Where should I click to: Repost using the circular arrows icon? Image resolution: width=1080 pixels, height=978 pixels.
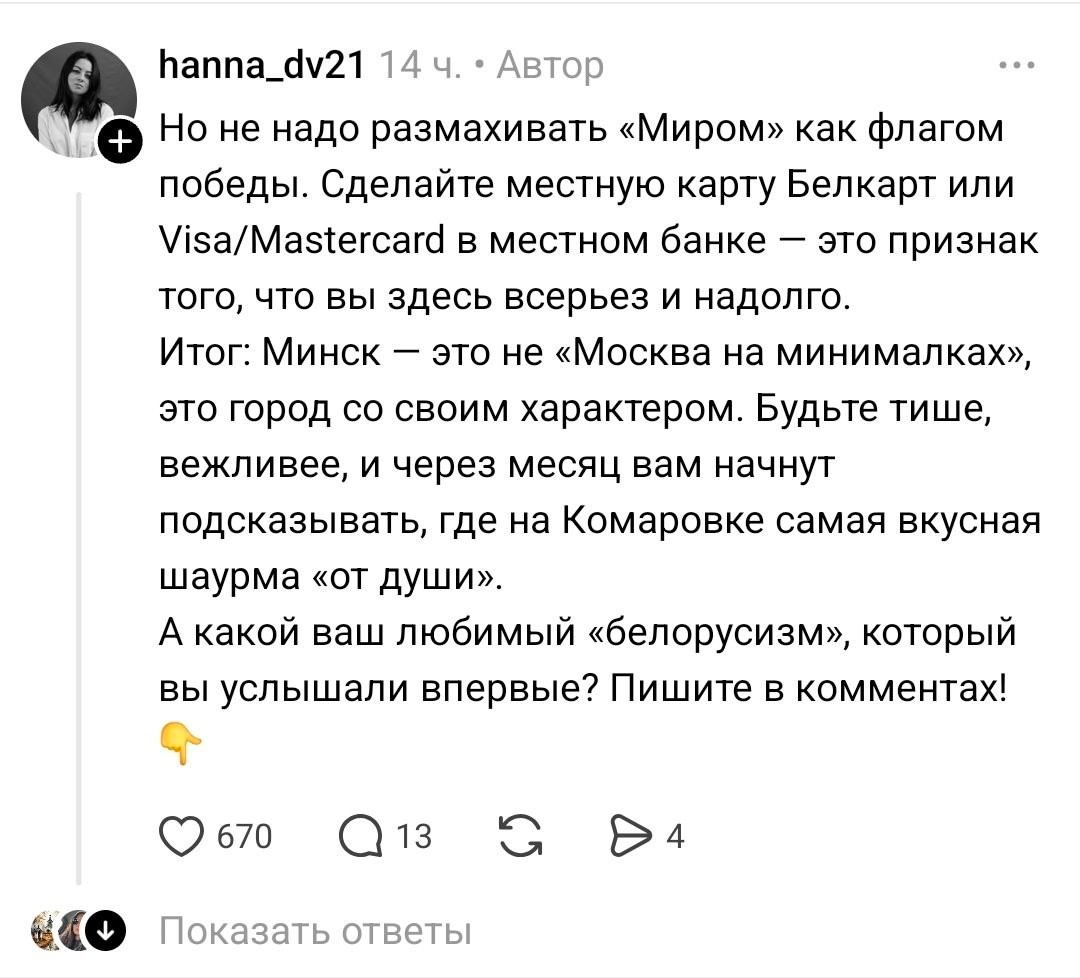(519, 835)
